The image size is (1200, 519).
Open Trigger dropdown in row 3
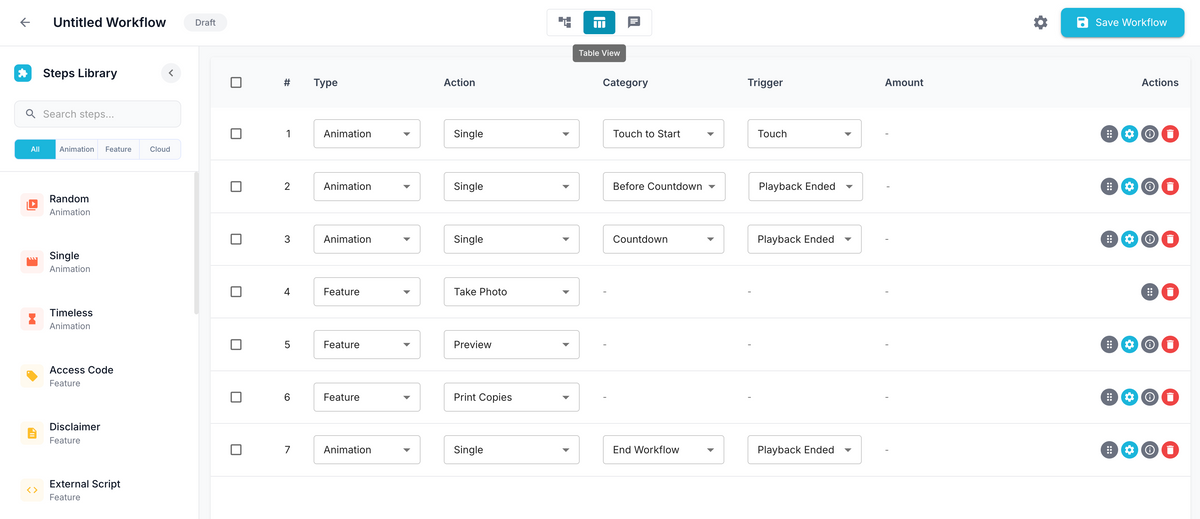(805, 239)
